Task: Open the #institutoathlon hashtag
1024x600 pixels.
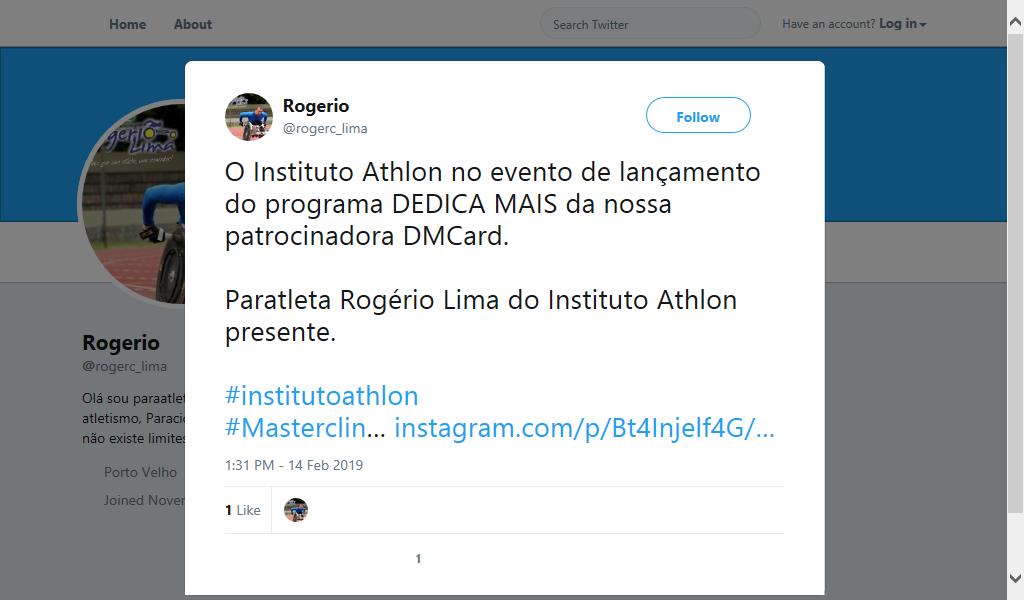Action: [x=321, y=396]
